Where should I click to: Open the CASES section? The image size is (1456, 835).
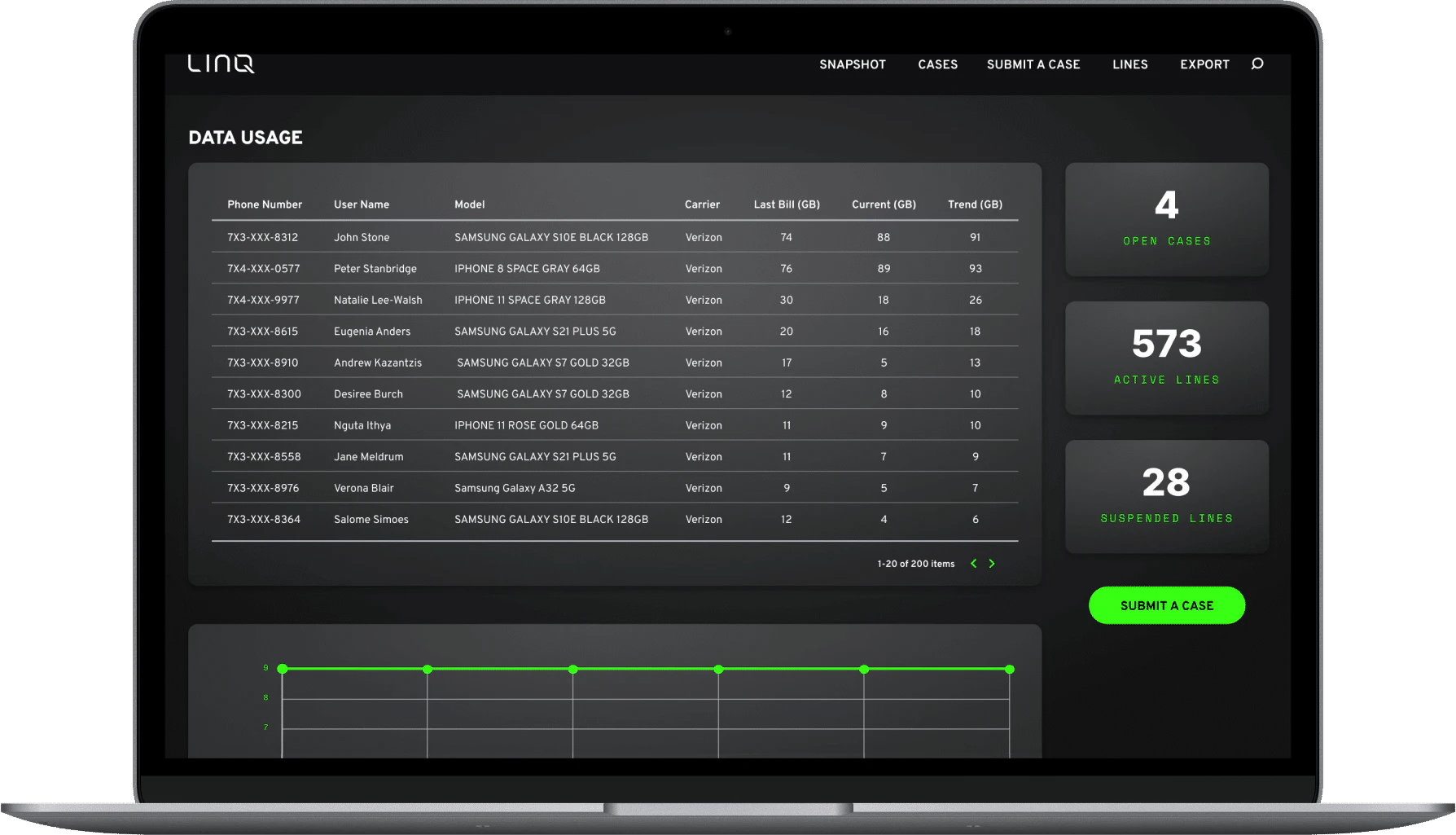coord(937,64)
